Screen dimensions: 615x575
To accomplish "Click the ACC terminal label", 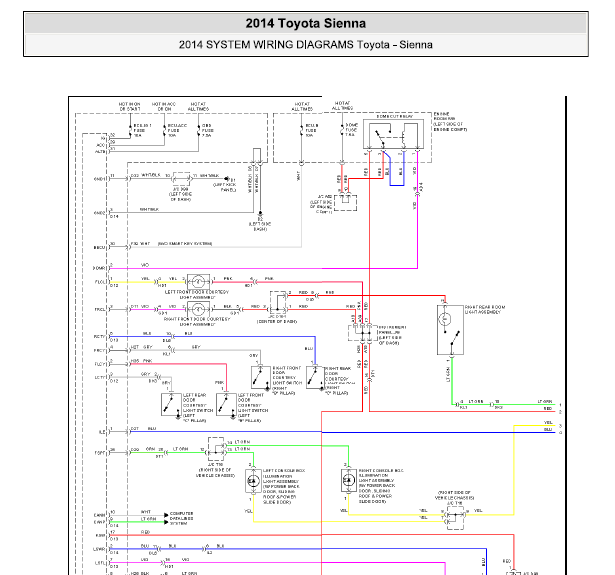I will 101,145.
